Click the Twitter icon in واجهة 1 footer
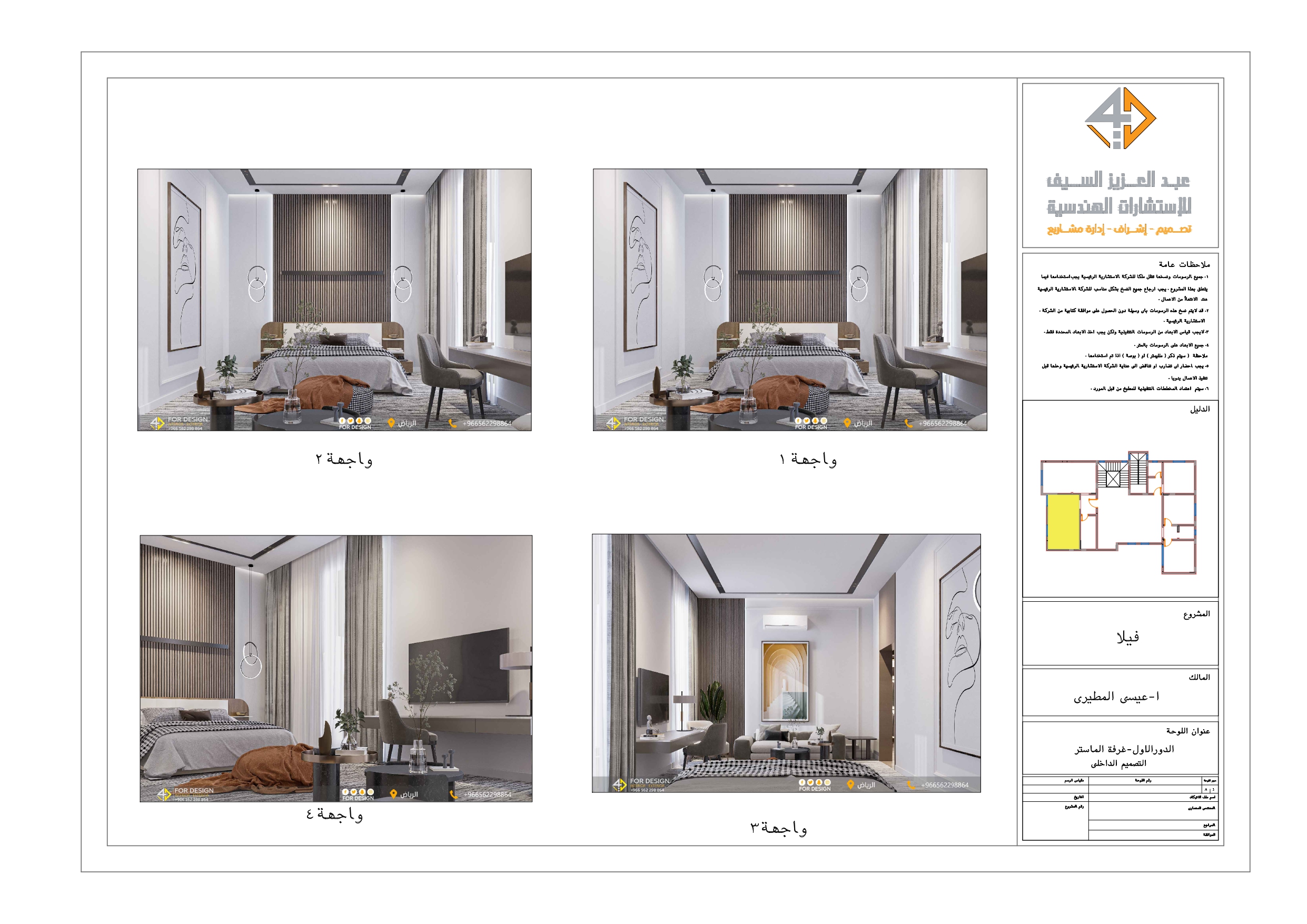This screenshot has width=1307, height=924. 807,422
